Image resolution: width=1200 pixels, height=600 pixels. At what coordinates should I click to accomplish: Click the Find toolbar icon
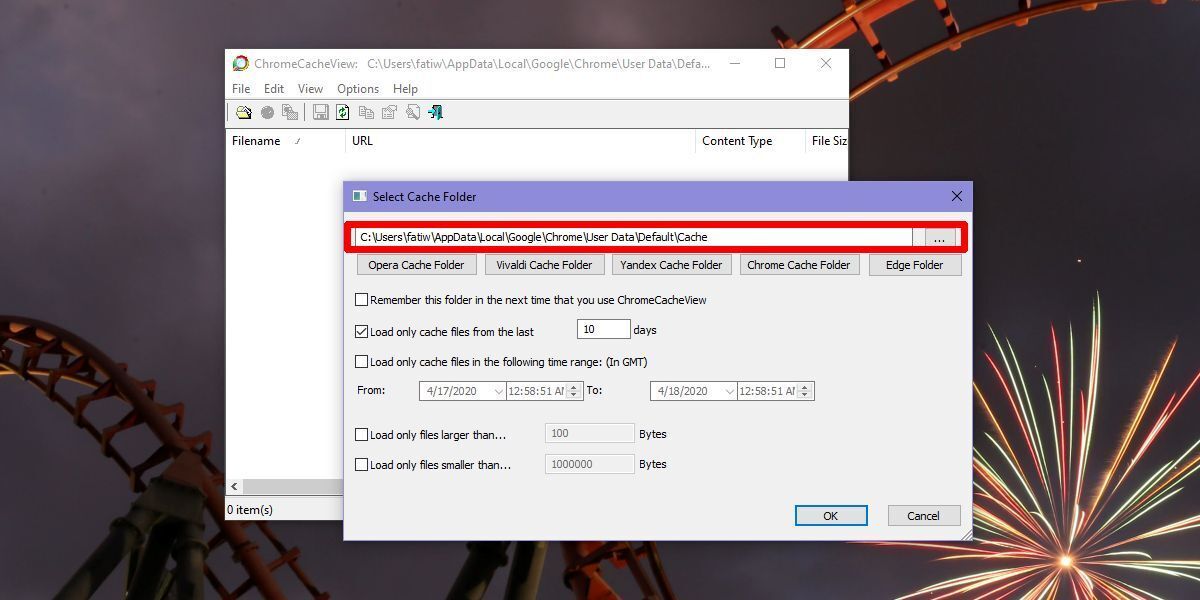[x=413, y=111]
